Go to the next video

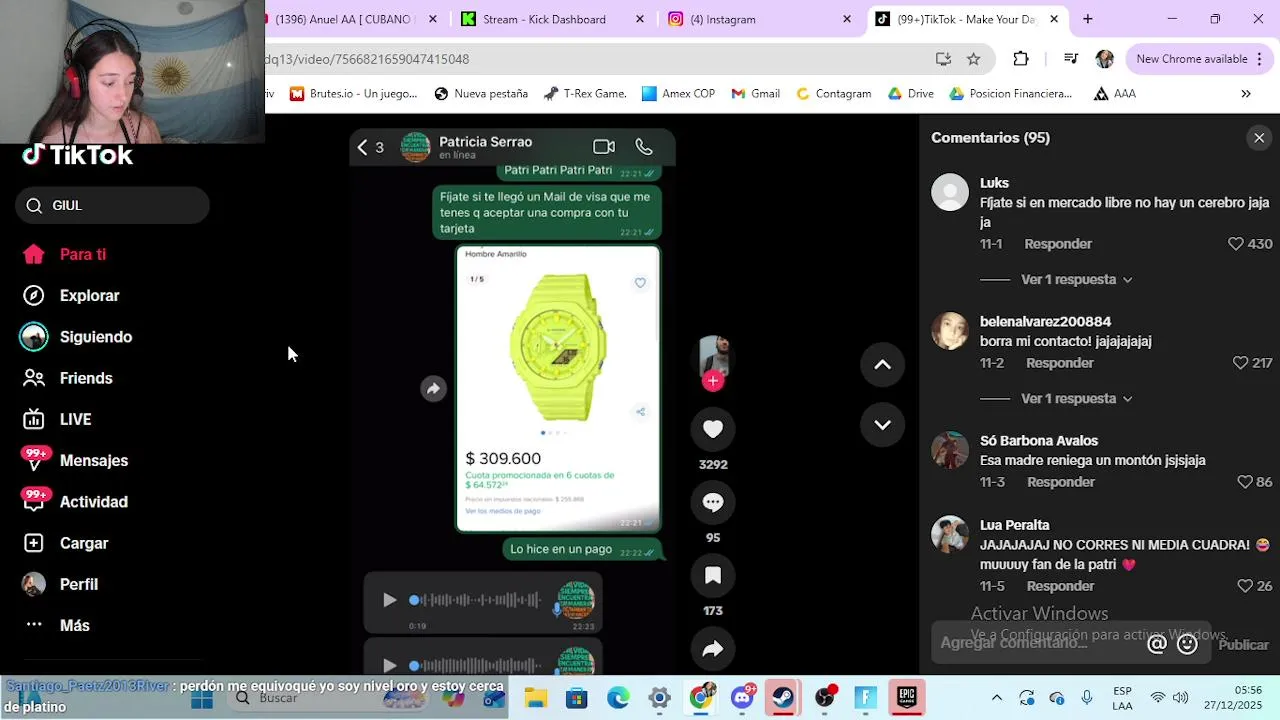point(882,425)
